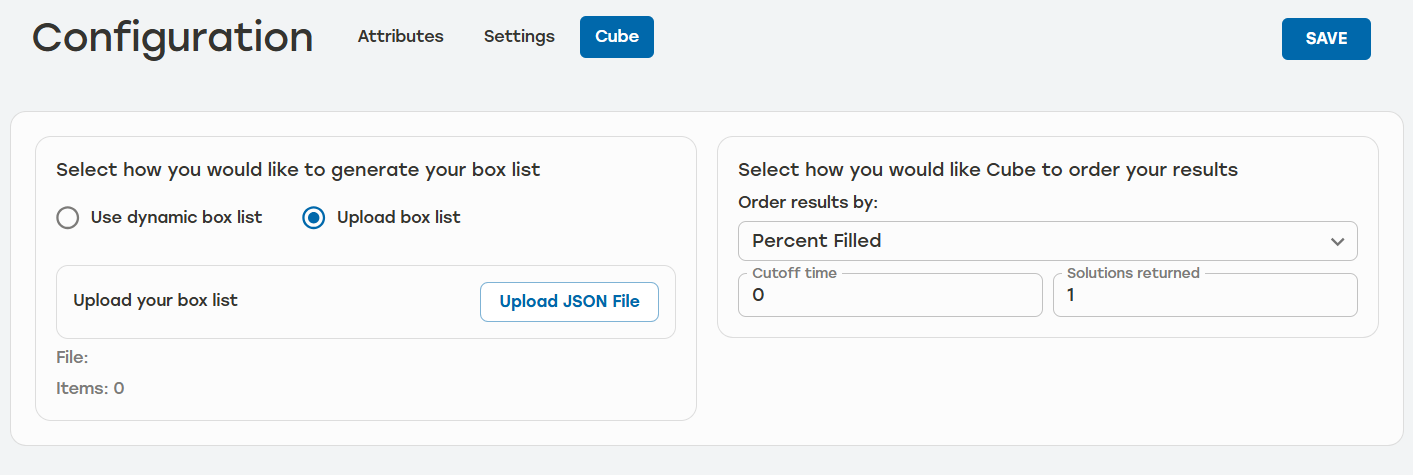Open the Attributes tab
Screen dimensions: 1413x475
click(400, 36)
